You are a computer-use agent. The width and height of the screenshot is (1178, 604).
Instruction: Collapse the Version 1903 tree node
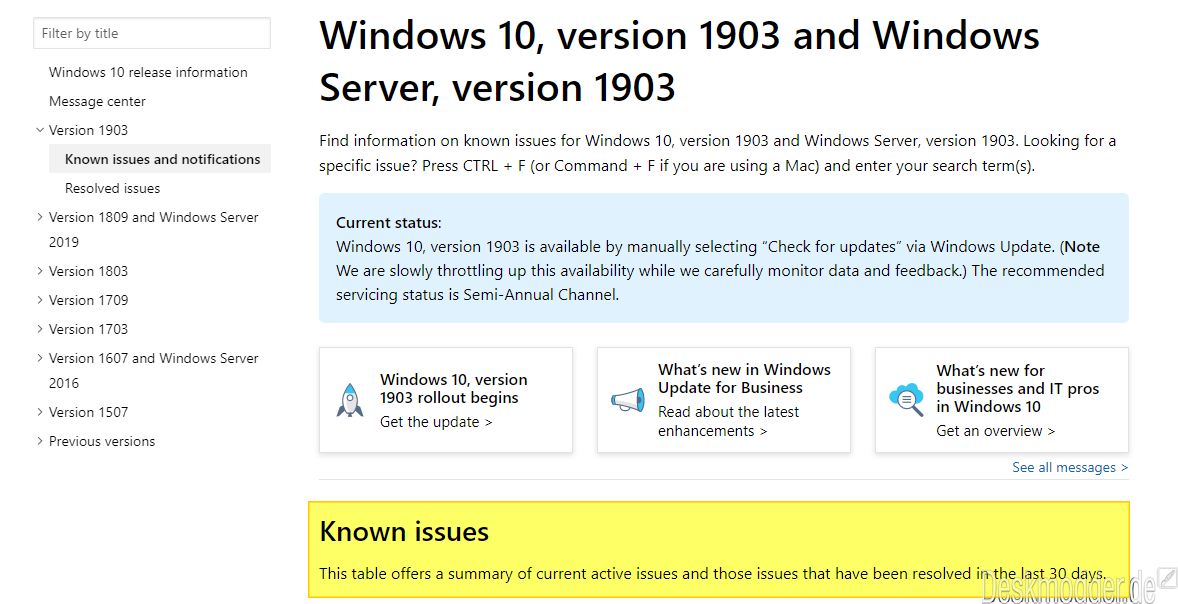pyautogui.click(x=40, y=130)
